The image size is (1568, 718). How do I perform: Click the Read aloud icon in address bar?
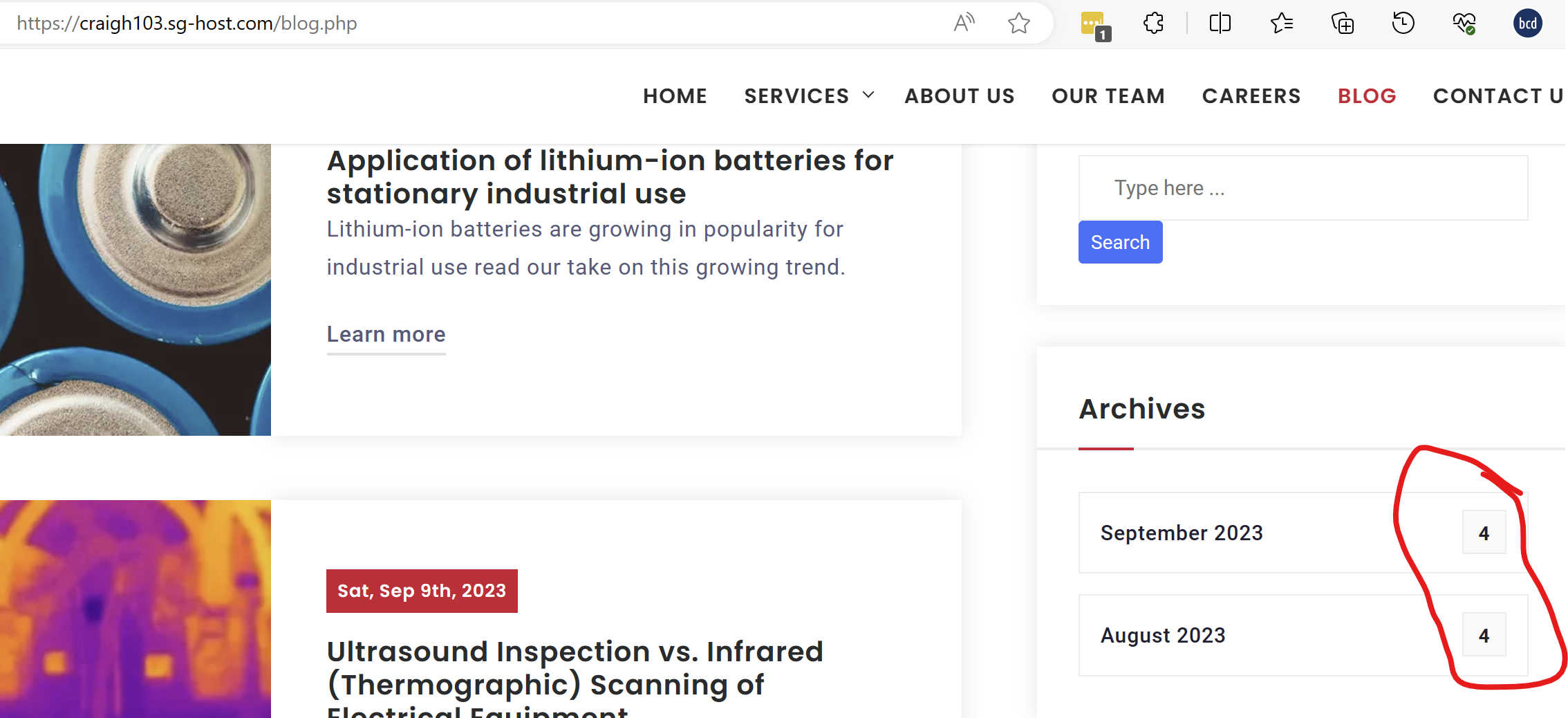[964, 24]
